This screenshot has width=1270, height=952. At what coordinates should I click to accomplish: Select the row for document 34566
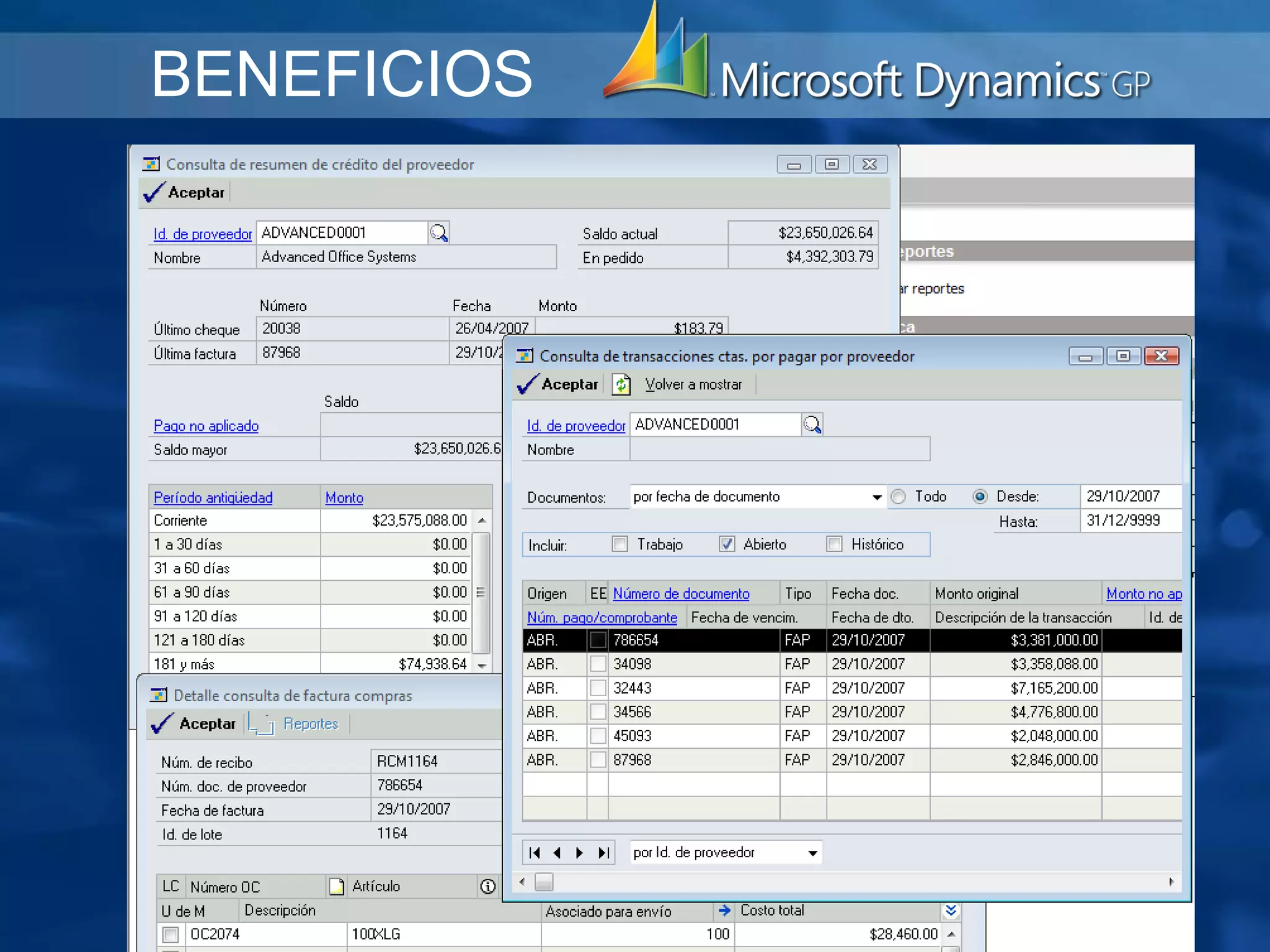(x=852, y=712)
